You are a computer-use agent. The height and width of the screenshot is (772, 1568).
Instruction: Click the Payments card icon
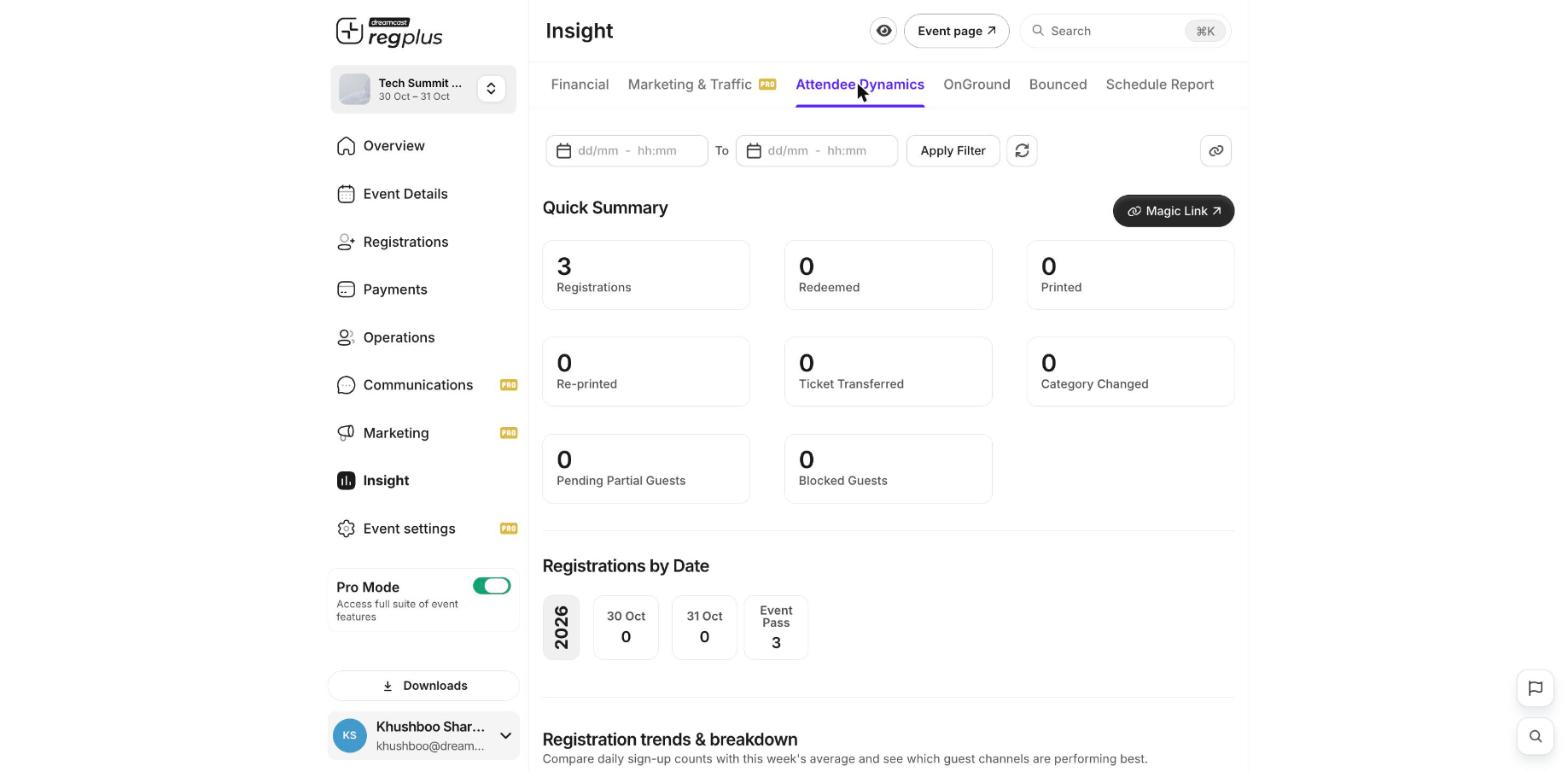(x=346, y=290)
